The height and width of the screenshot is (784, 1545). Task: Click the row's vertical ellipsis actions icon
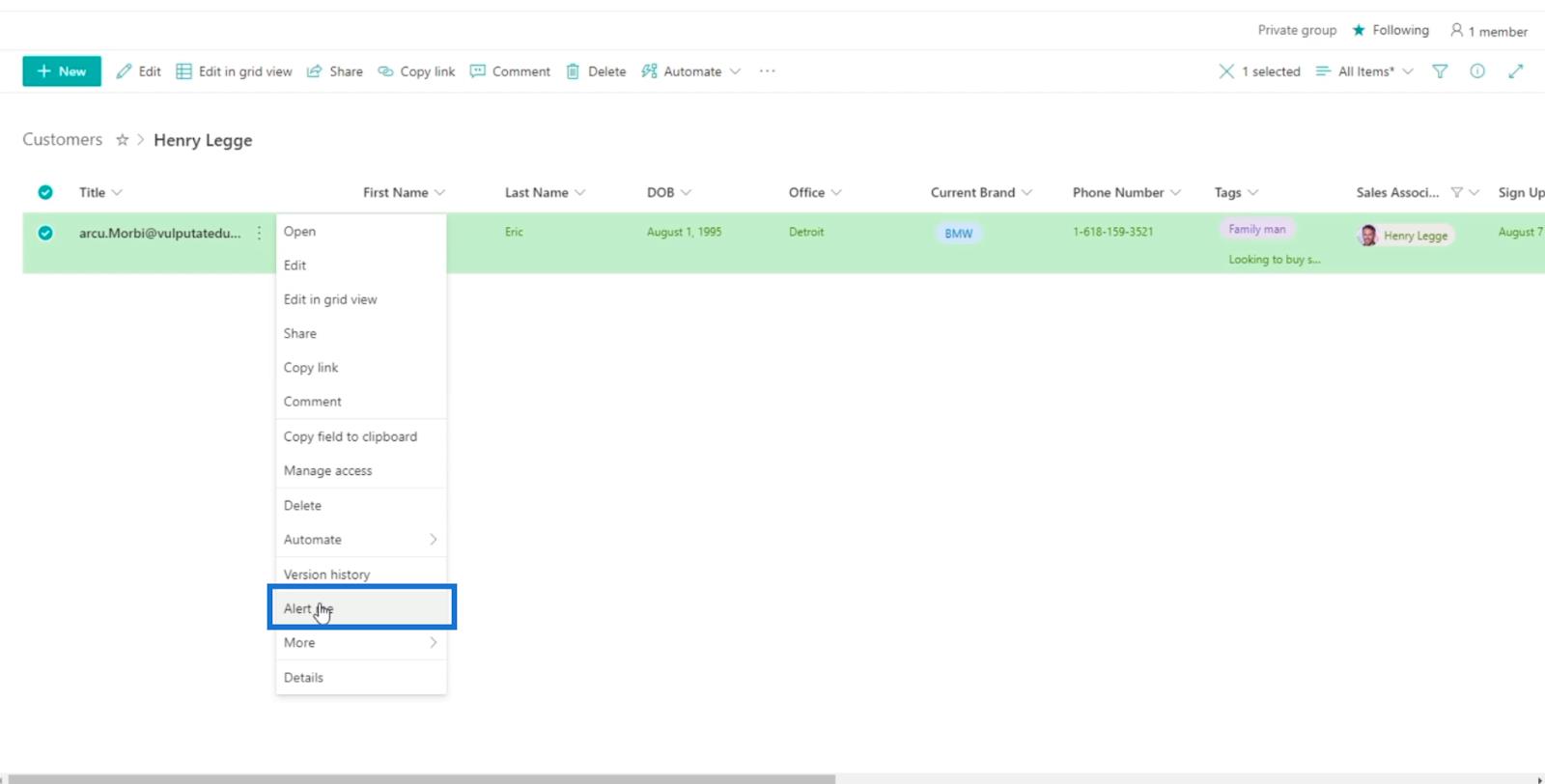[x=259, y=233]
